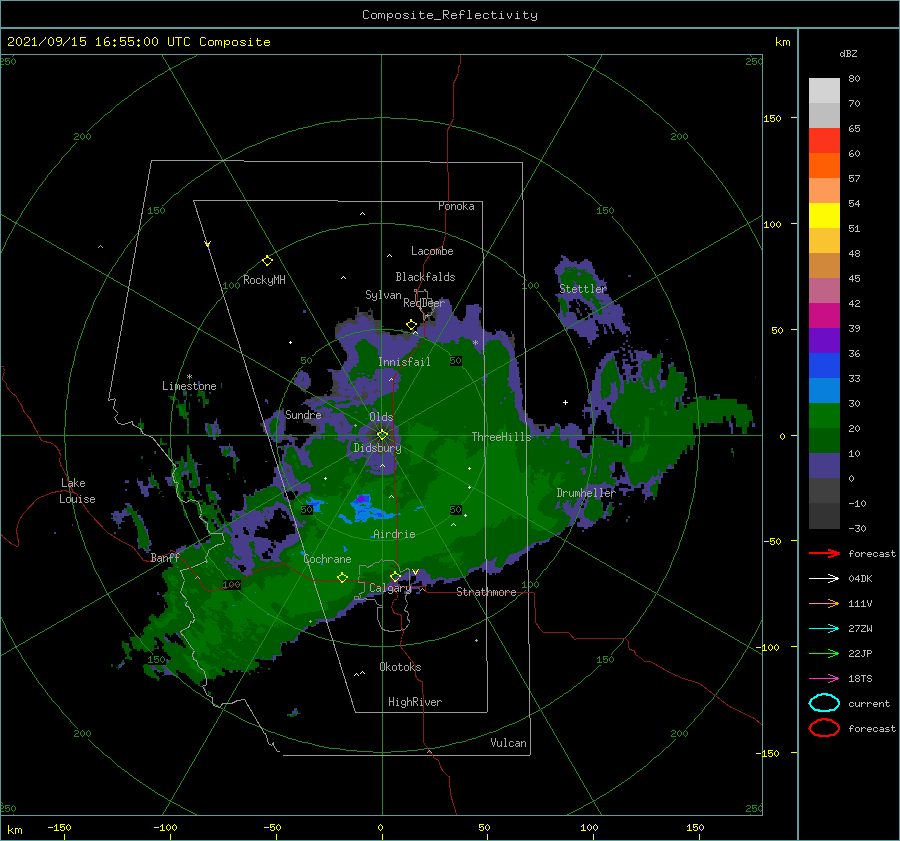Click the dBZ heading above the color scale
The width and height of the screenshot is (900, 841).
(848, 53)
